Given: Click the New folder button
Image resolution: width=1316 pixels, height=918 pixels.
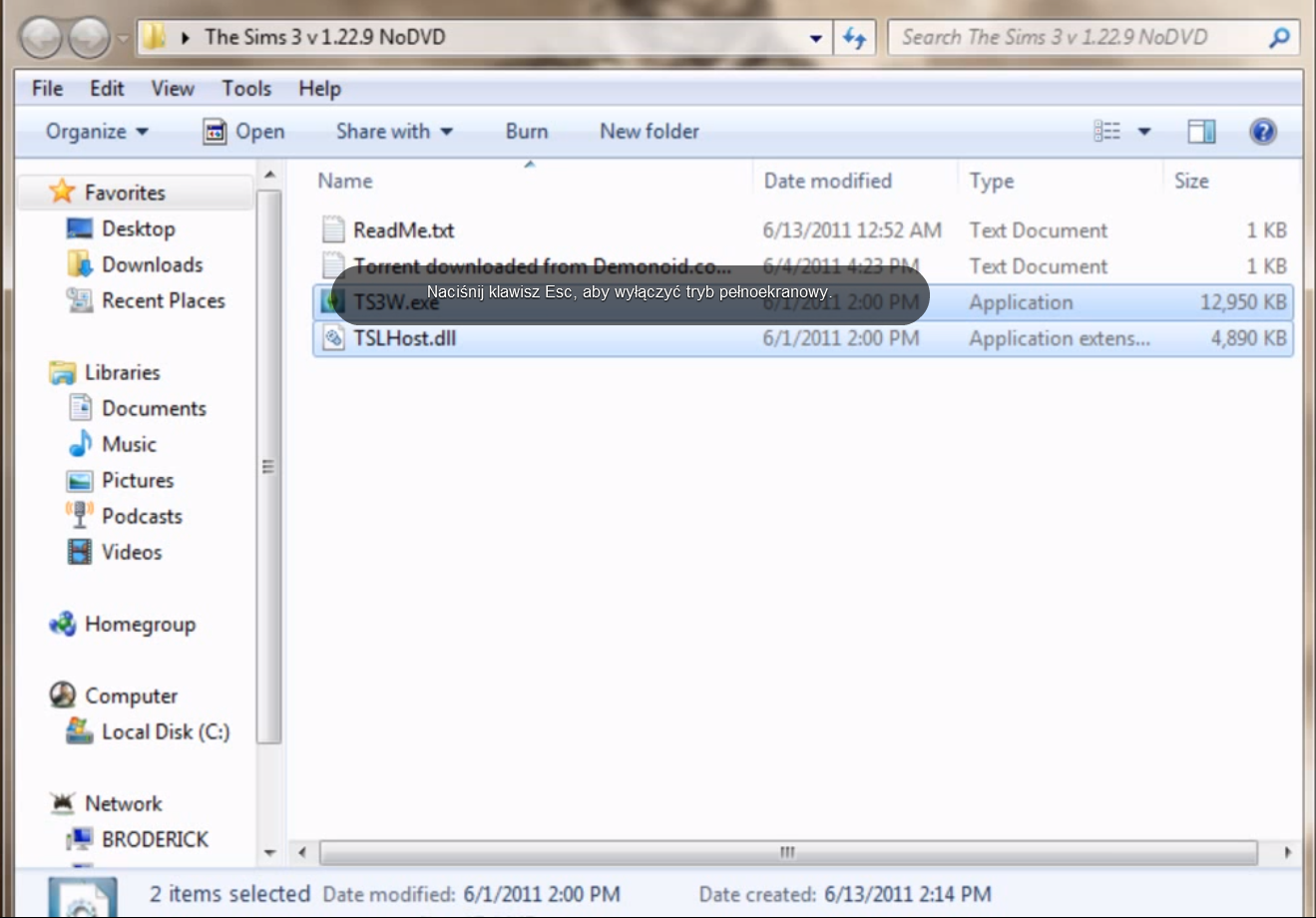Looking at the screenshot, I should 650,132.
